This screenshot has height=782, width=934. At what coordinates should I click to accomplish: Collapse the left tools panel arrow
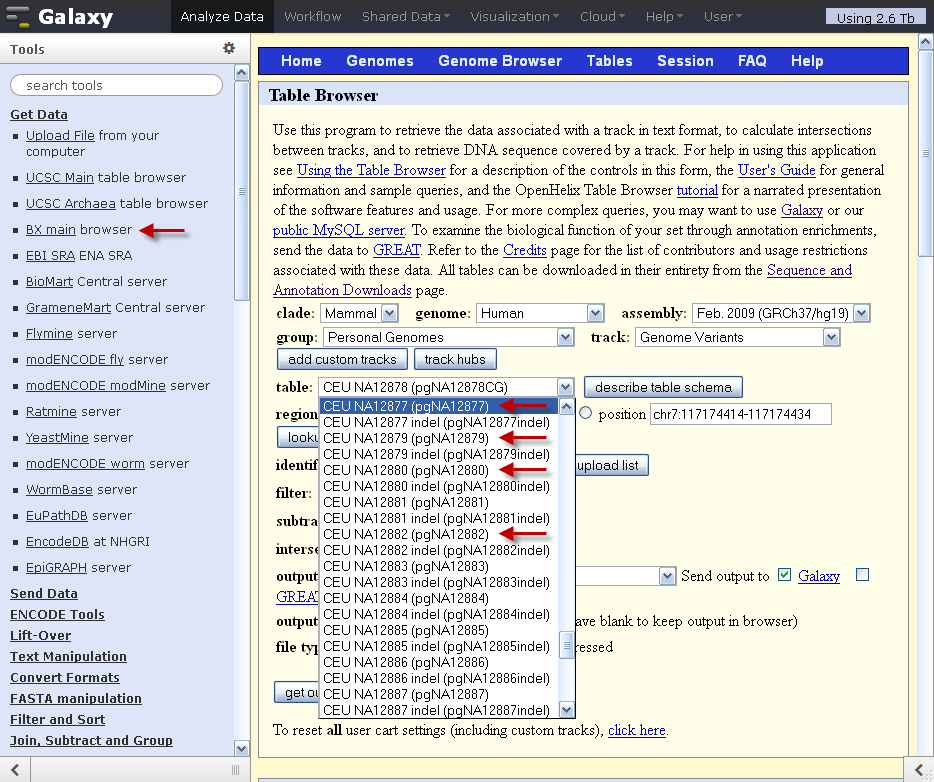pyautogui.click(x=15, y=769)
